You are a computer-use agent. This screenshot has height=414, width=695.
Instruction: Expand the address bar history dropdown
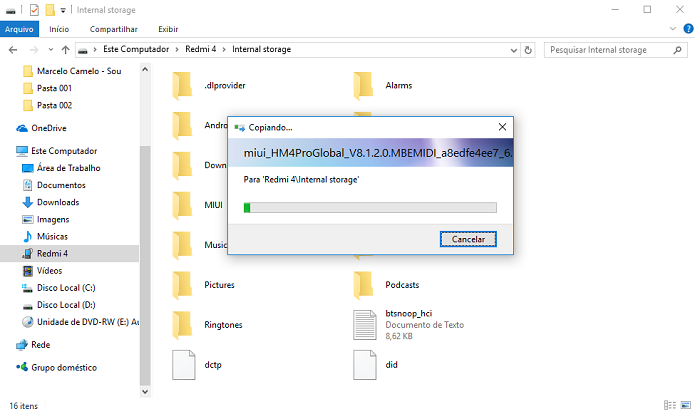click(x=514, y=50)
